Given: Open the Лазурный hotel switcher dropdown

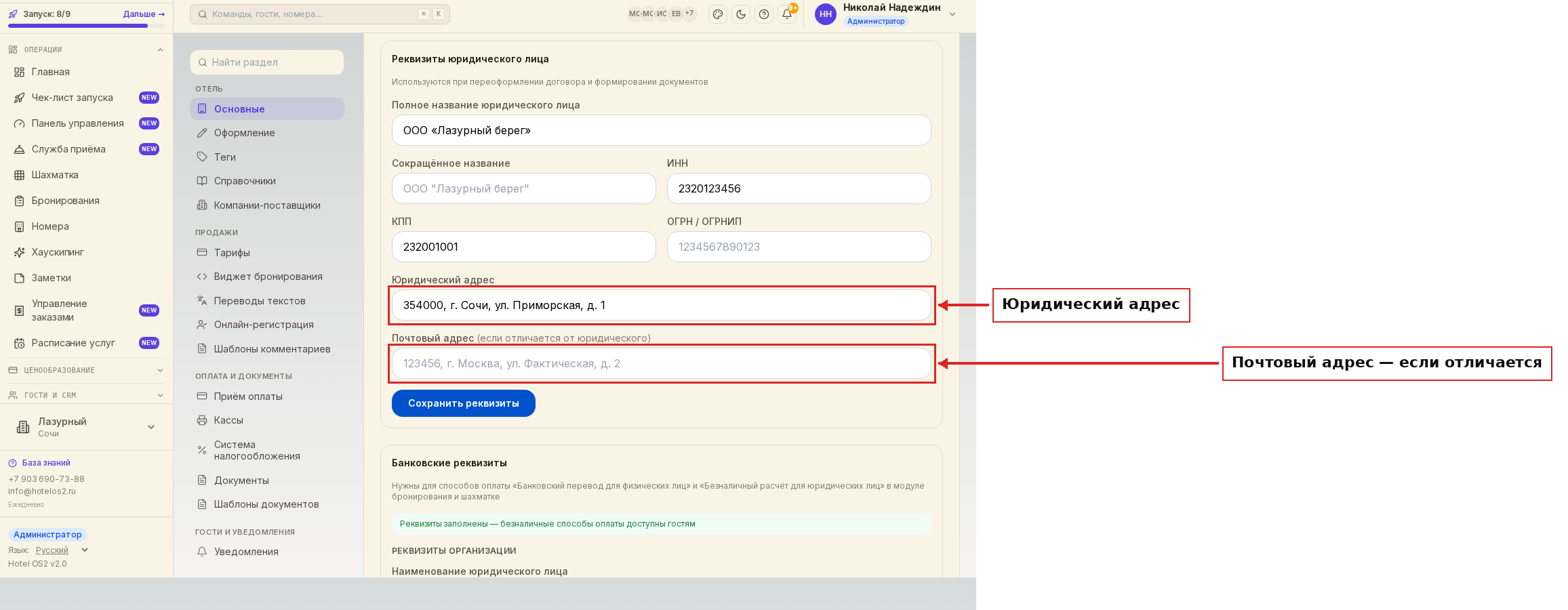Looking at the screenshot, I should point(86,427).
